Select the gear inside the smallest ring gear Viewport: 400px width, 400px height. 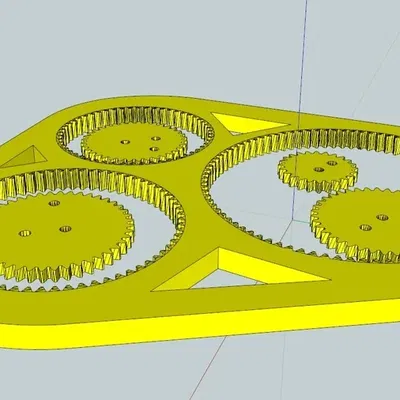[x=134, y=143]
